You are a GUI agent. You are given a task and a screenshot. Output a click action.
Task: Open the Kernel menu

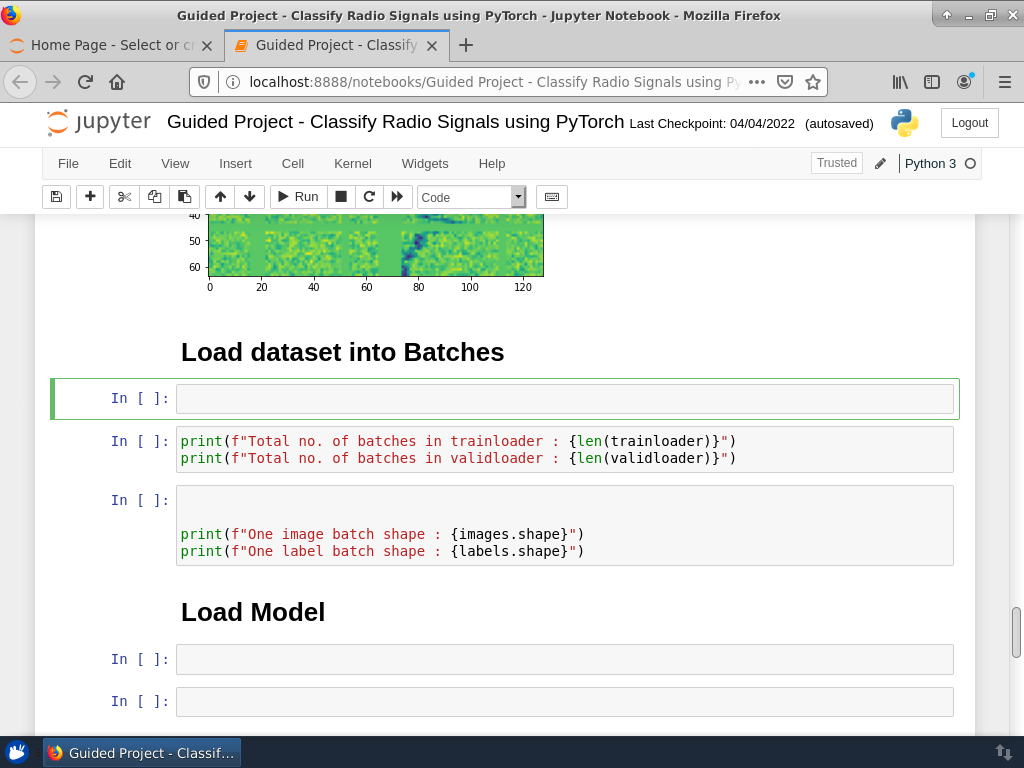352,163
